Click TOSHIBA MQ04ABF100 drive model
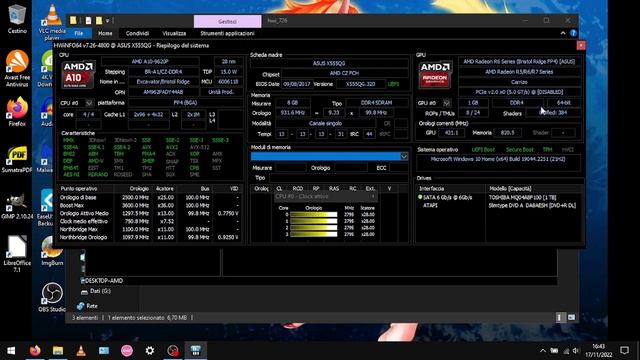Viewport: 640px width, 360px height. (x=522, y=198)
